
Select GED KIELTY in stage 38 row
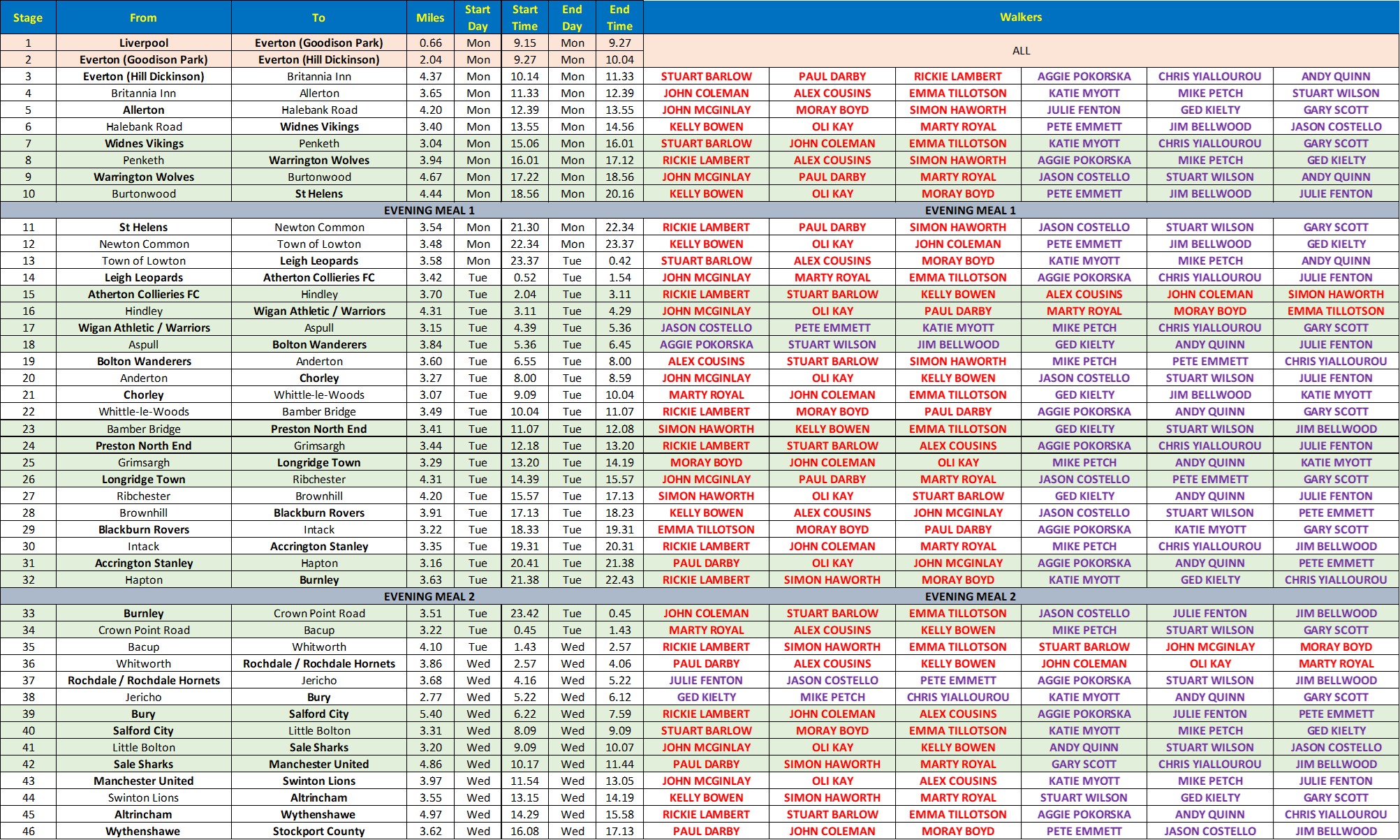coord(706,697)
